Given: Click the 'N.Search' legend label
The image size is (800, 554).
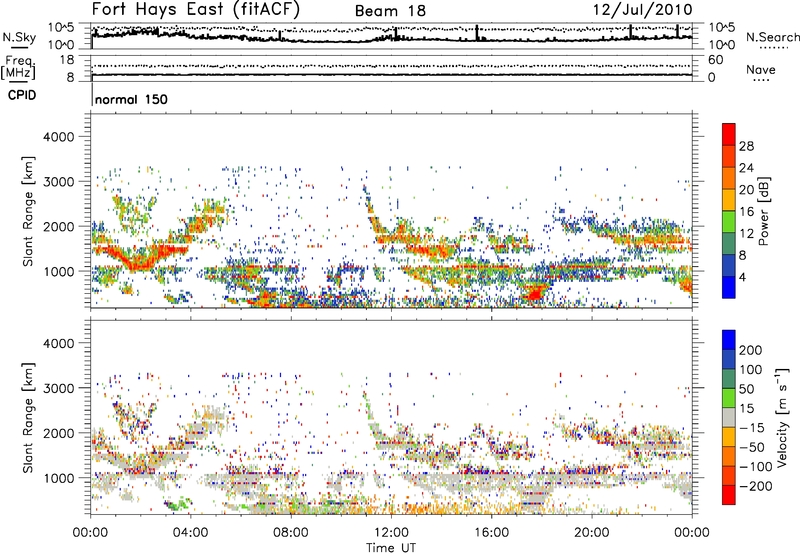Looking at the screenshot, I should point(772,37).
